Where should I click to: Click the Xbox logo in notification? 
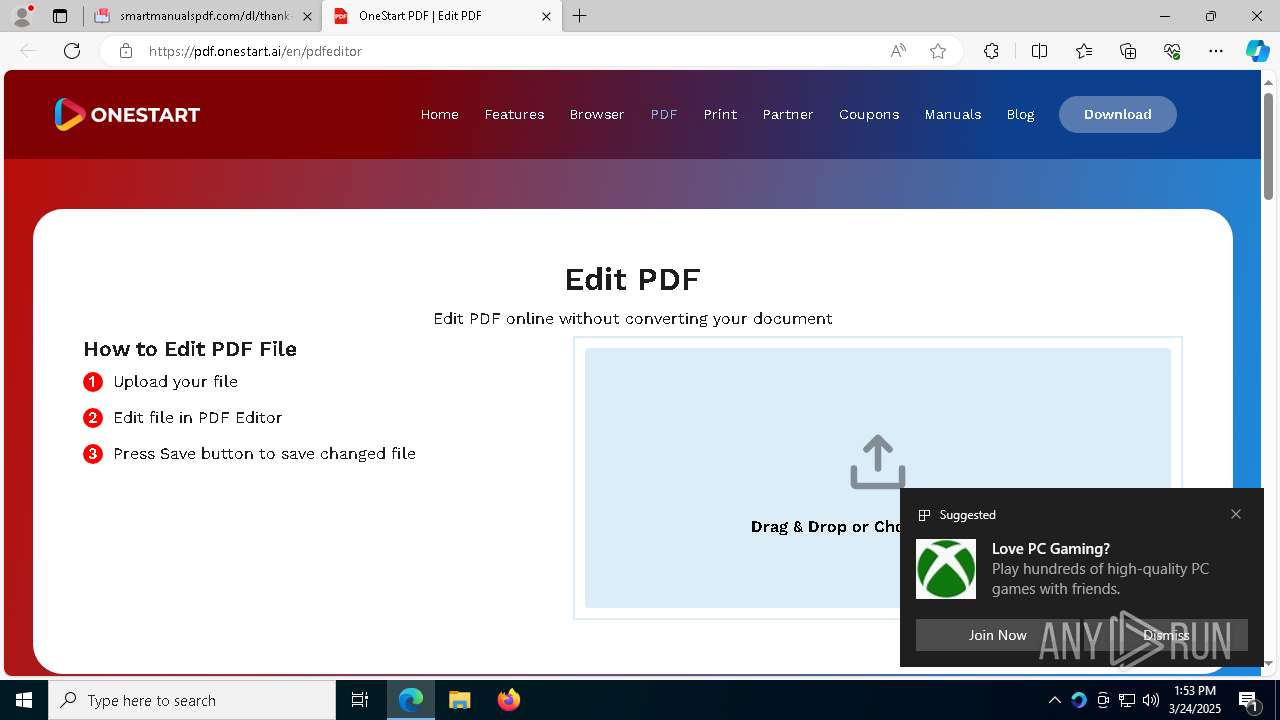click(946, 569)
